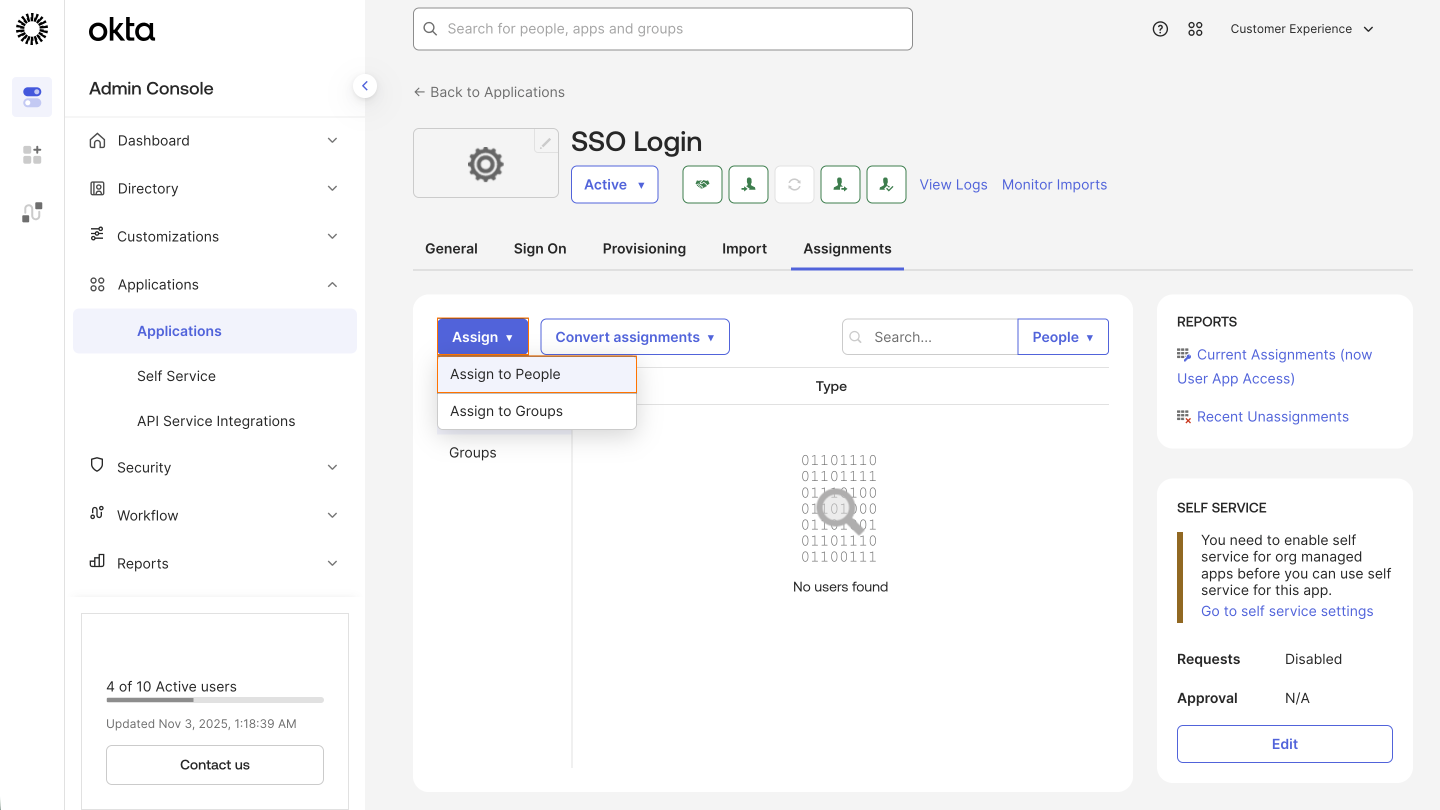Select the import users icon beside Active
1440x810 pixels.
[748, 184]
